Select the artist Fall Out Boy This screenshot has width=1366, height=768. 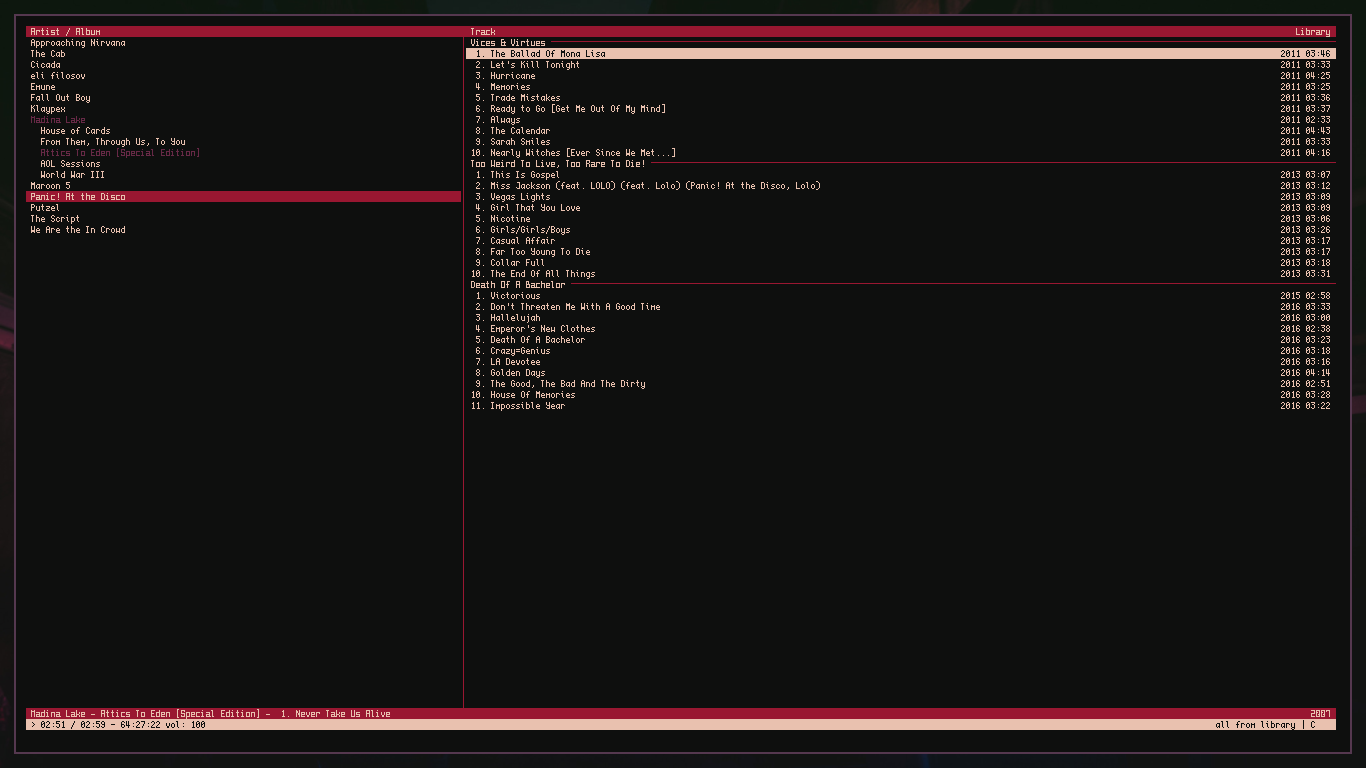point(59,97)
